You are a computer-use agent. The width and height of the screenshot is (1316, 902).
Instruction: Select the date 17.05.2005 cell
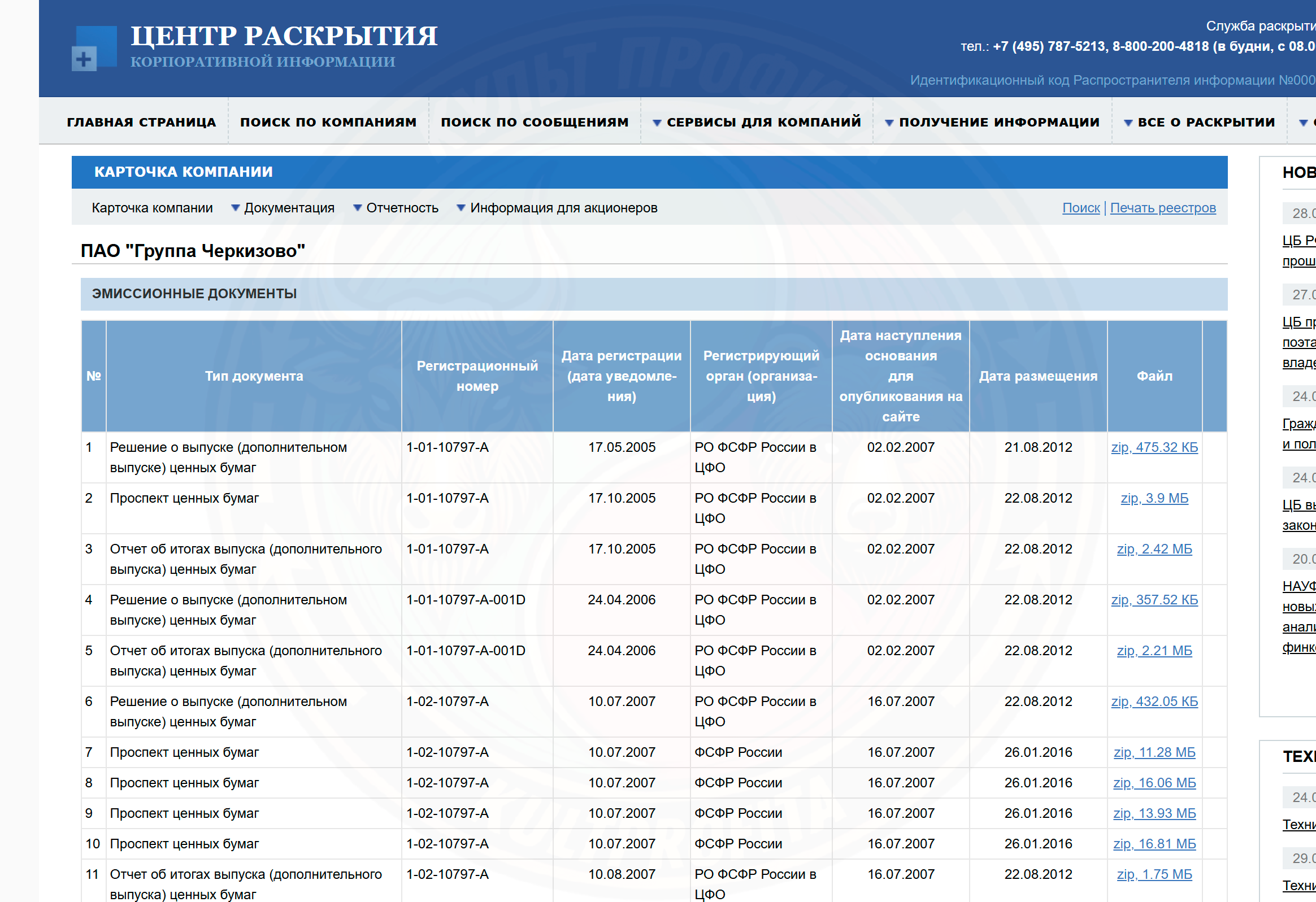622,447
